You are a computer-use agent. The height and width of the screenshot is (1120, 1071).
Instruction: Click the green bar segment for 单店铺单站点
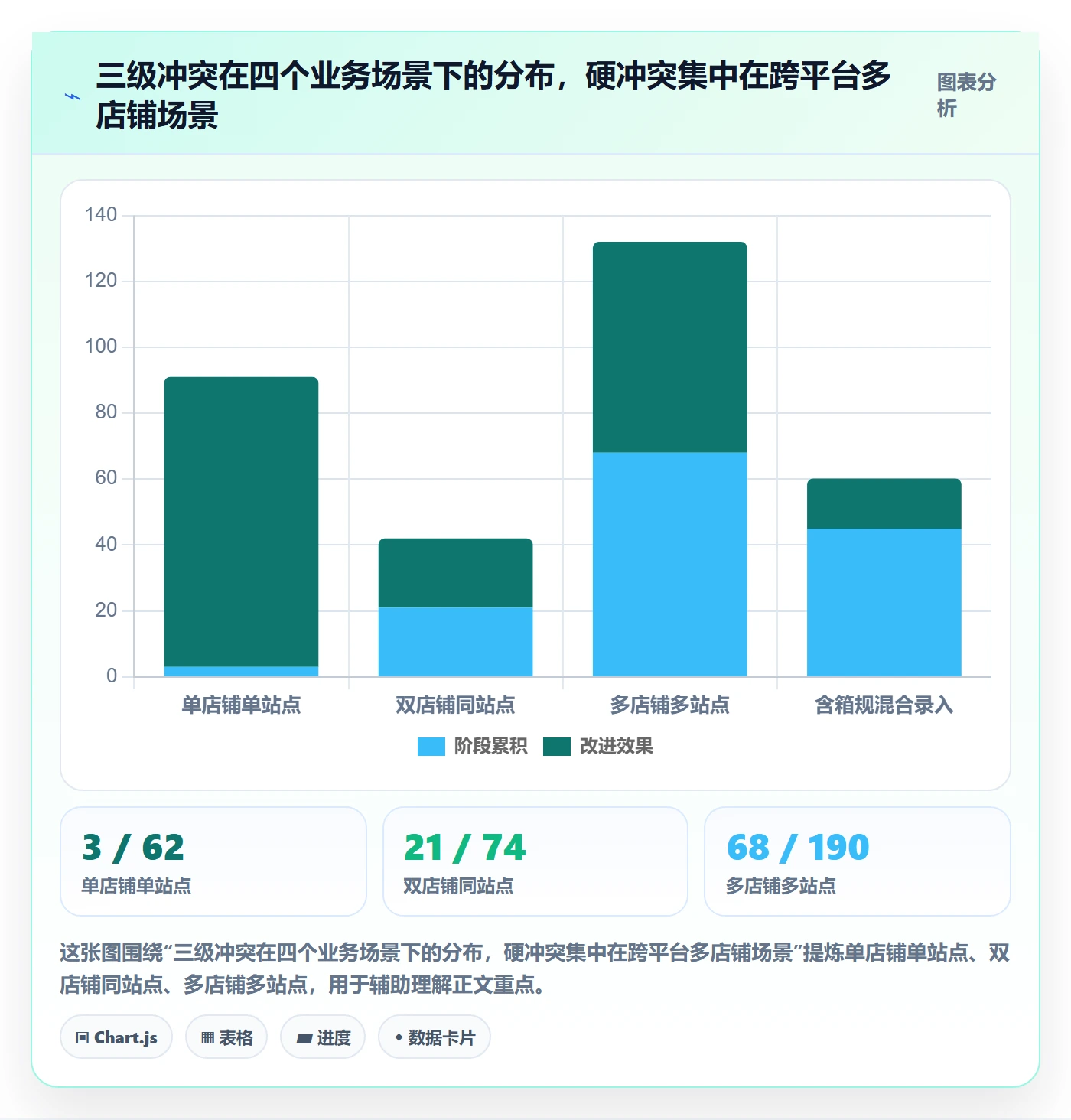click(x=241, y=522)
